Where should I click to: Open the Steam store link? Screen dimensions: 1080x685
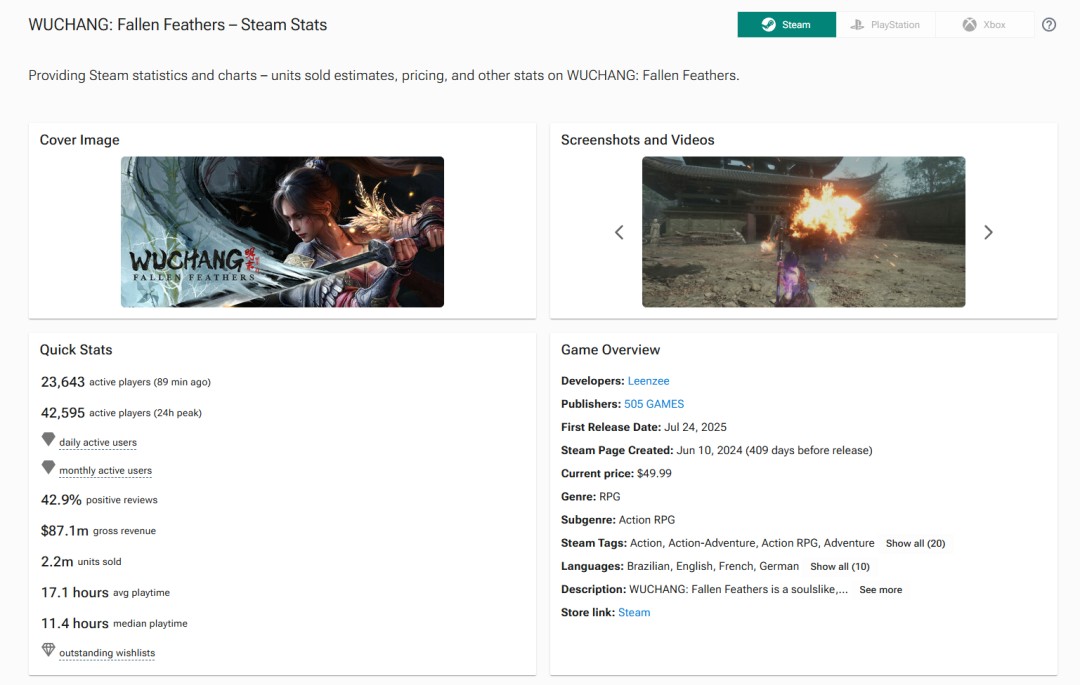coord(634,612)
